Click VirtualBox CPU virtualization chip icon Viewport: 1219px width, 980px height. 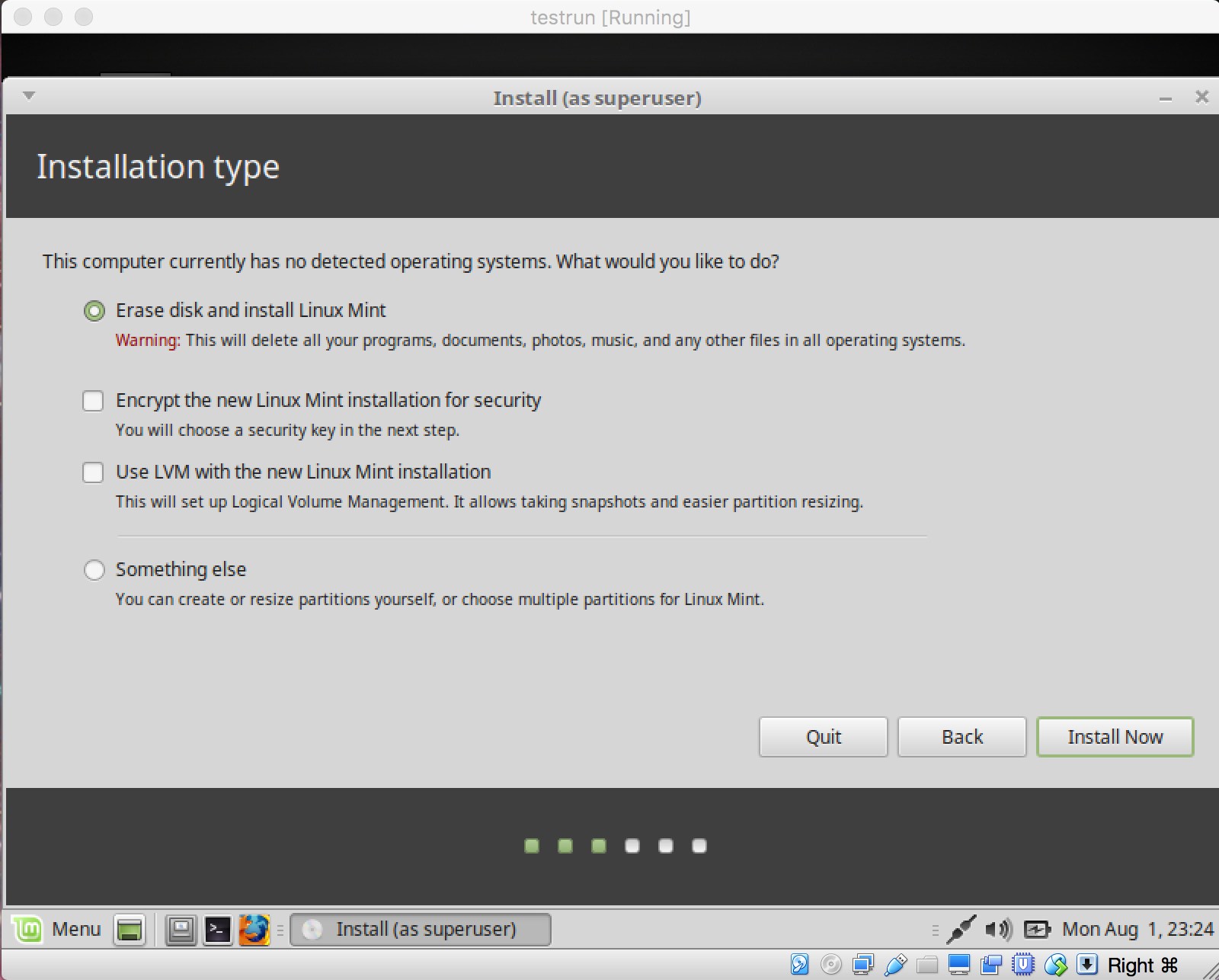[1023, 965]
